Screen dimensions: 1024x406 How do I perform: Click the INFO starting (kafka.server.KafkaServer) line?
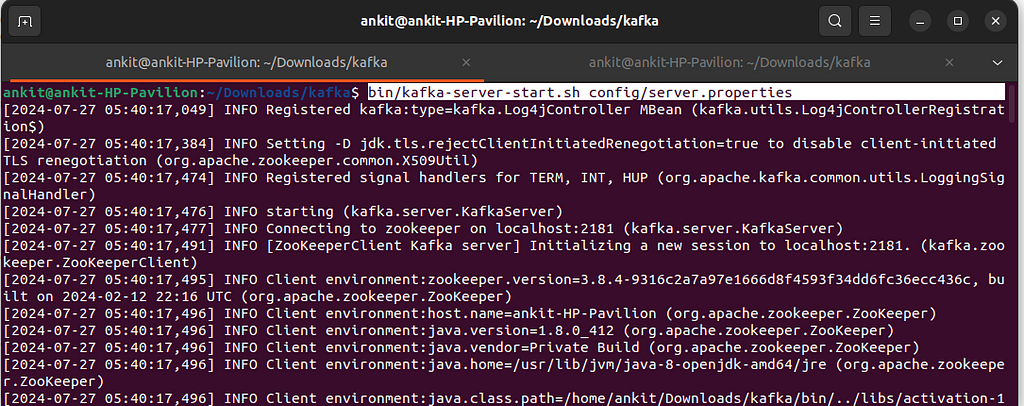click(x=283, y=211)
